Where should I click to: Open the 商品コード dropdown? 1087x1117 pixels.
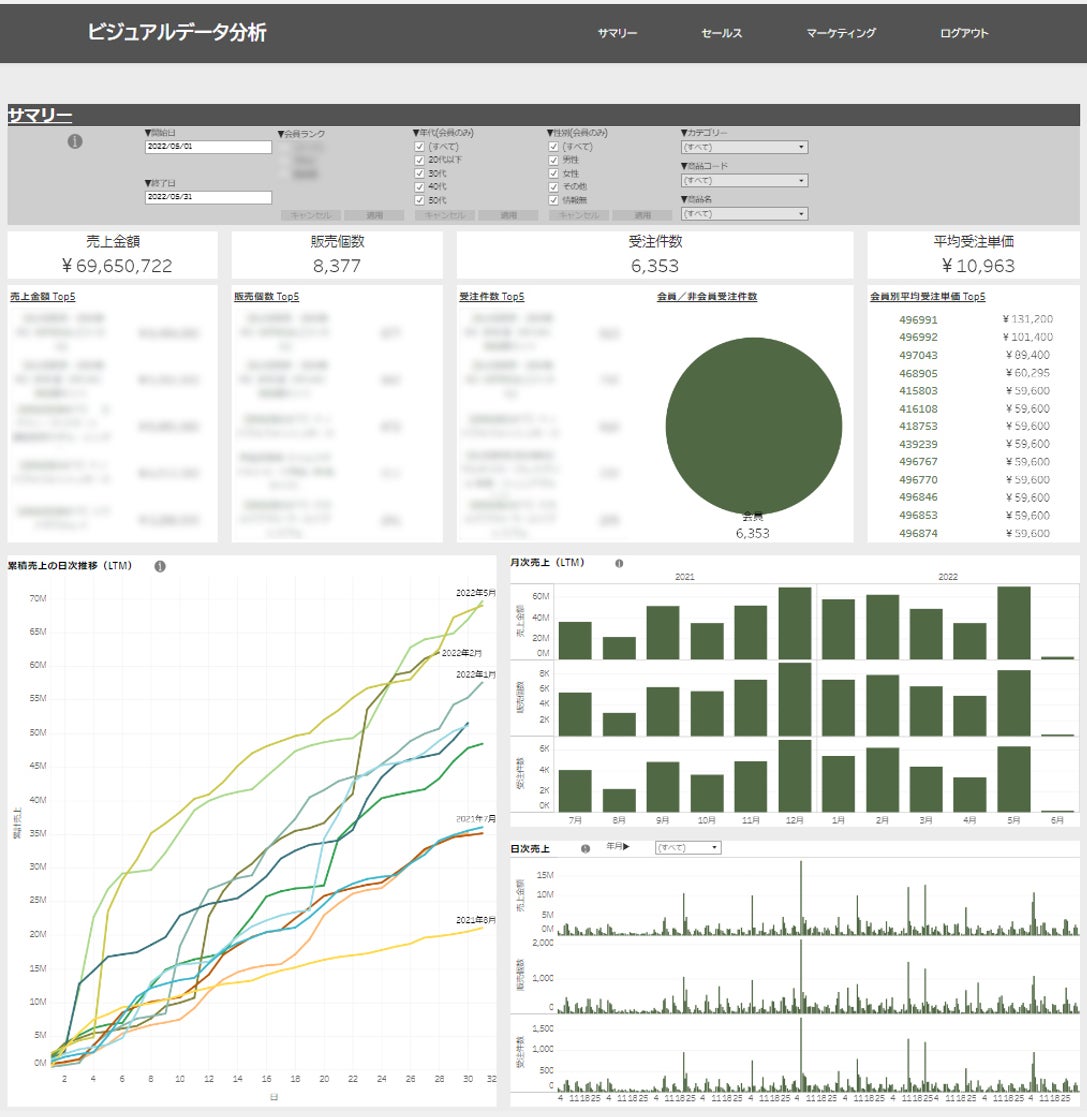(744, 180)
